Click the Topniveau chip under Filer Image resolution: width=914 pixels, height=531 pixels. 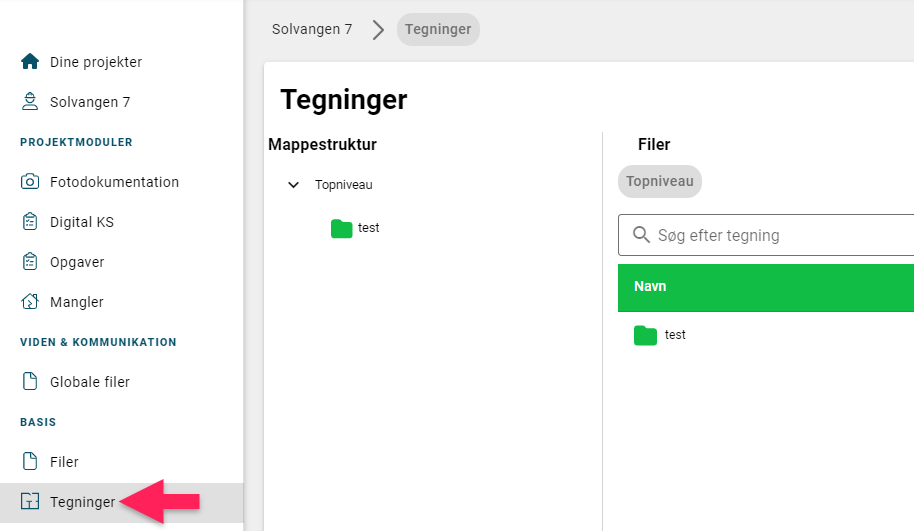pyautogui.click(x=660, y=181)
